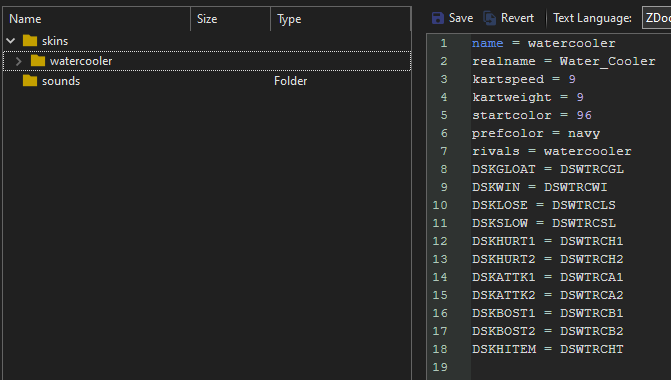This screenshot has height=380, width=671.
Task: Click the 'Text Language:' label
Action: click(x=592, y=18)
